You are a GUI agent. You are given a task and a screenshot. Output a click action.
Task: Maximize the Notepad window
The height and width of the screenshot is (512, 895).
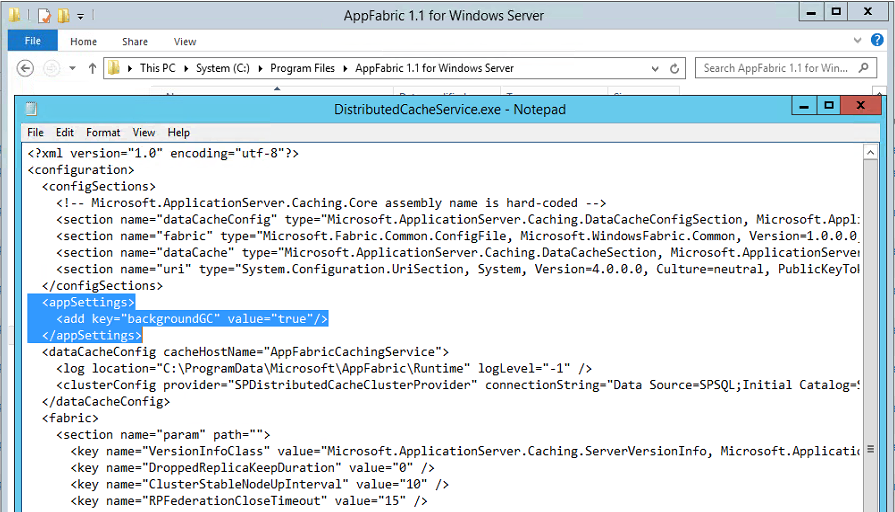[x=829, y=106]
